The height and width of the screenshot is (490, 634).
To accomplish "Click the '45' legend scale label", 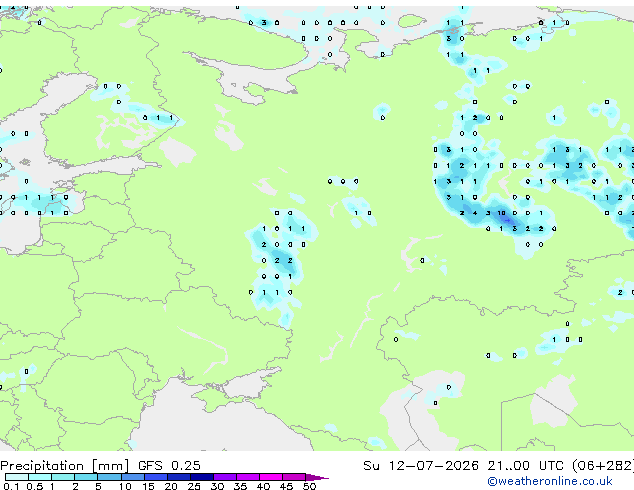I will [286, 486].
